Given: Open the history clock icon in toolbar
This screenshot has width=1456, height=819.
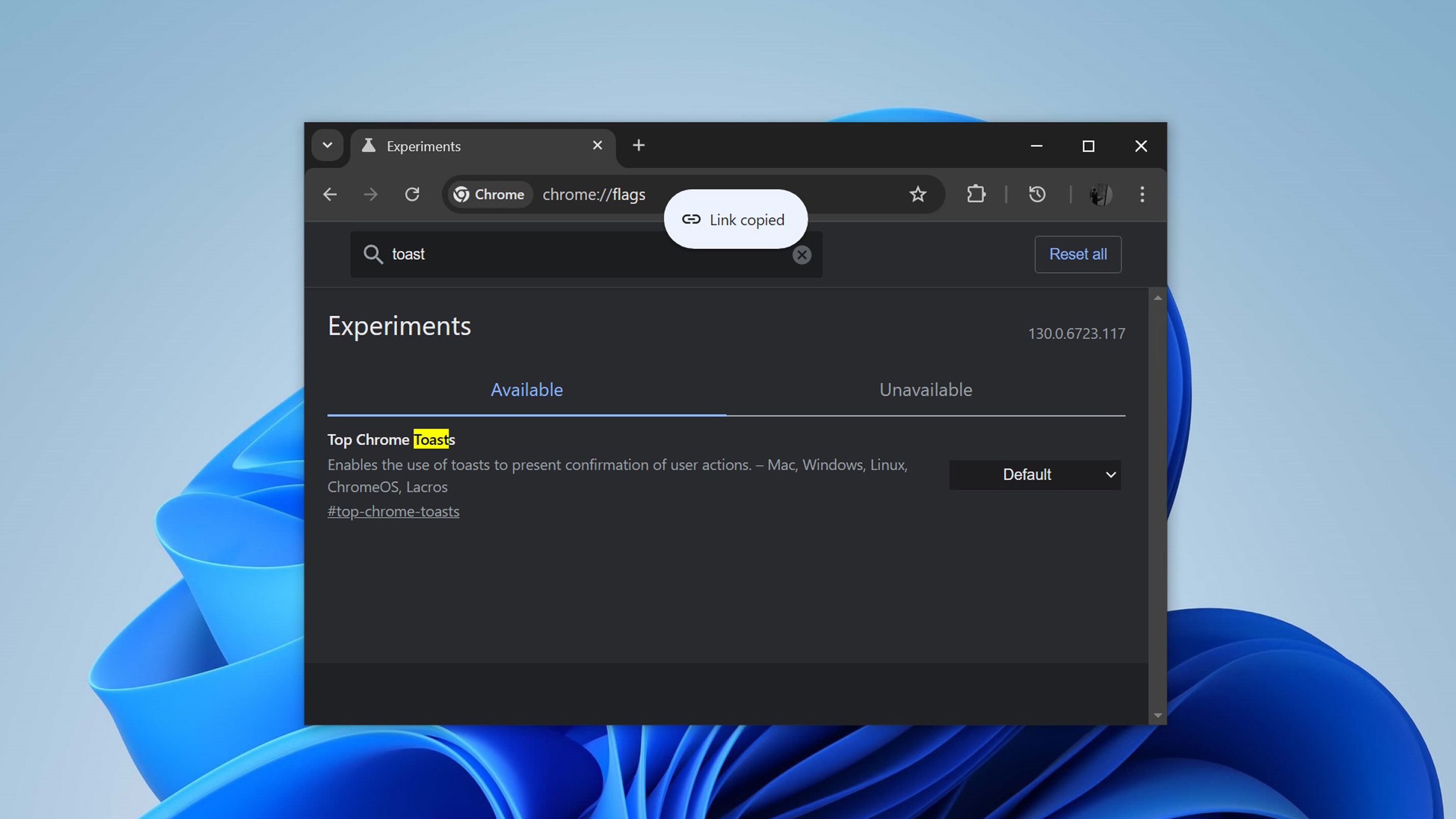Looking at the screenshot, I should 1037,195.
